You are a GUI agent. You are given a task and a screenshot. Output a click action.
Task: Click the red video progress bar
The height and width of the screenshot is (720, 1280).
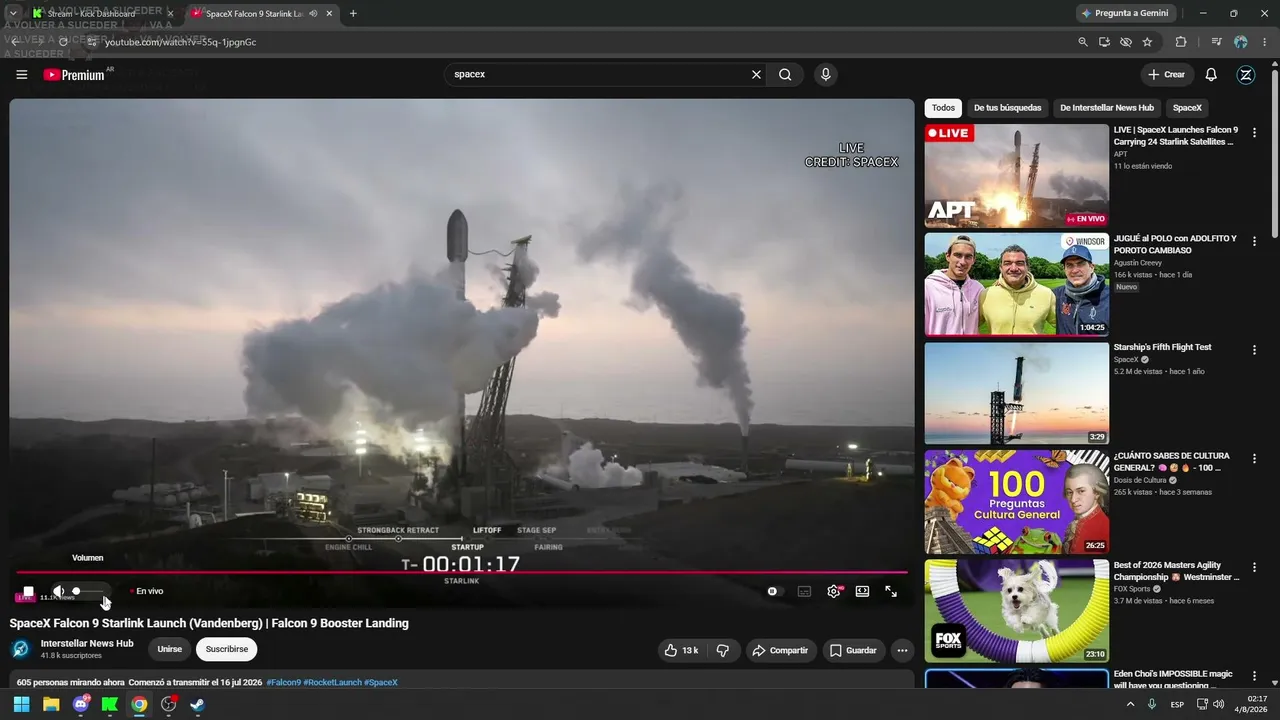(x=461, y=572)
